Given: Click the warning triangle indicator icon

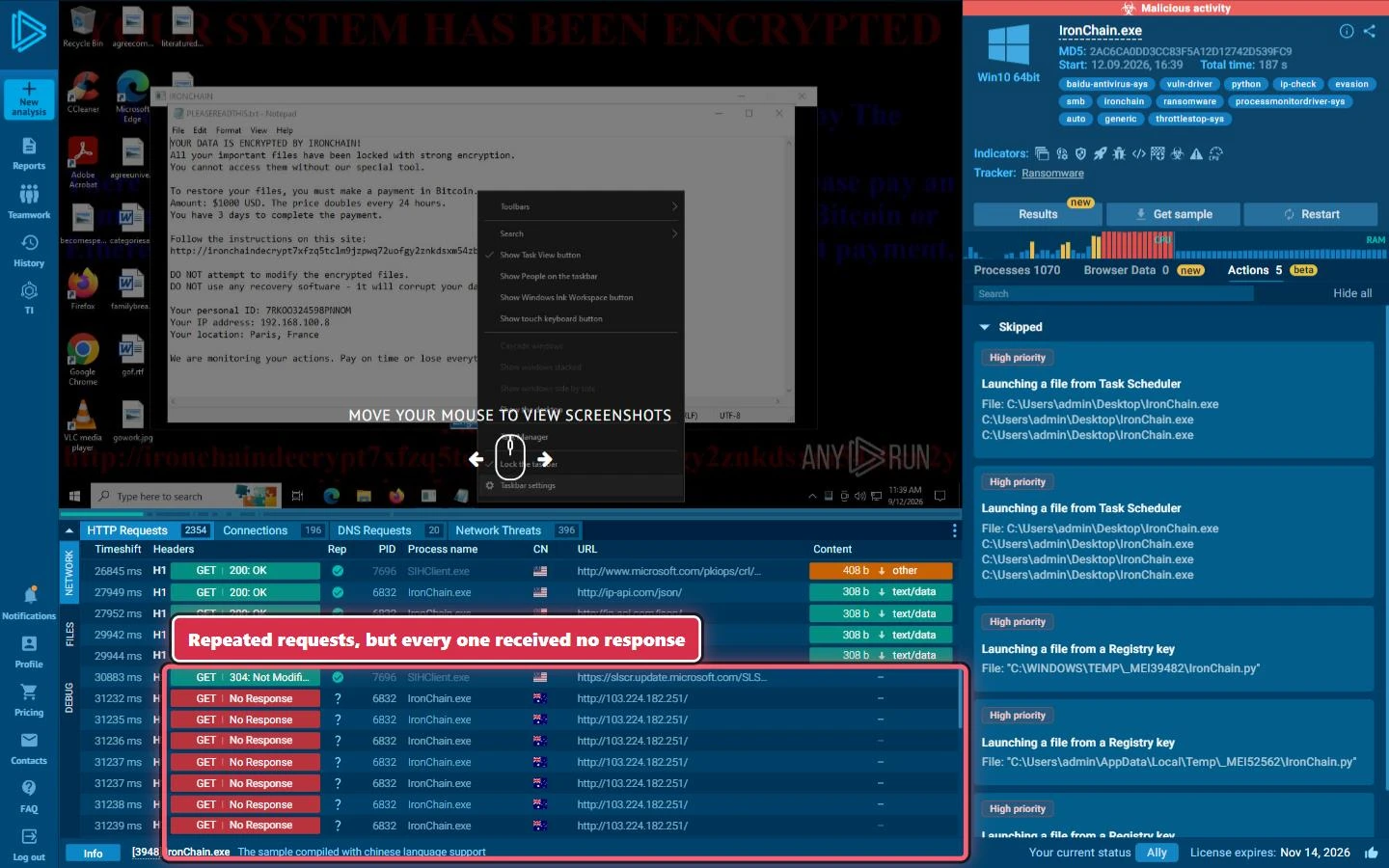Looking at the screenshot, I should click(1196, 153).
